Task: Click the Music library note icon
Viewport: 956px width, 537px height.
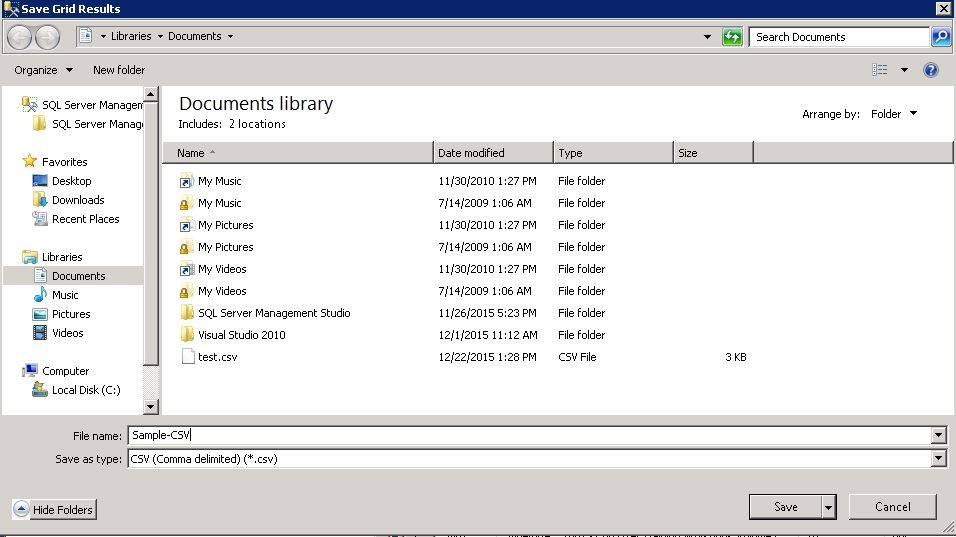Action: pos(40,294)
